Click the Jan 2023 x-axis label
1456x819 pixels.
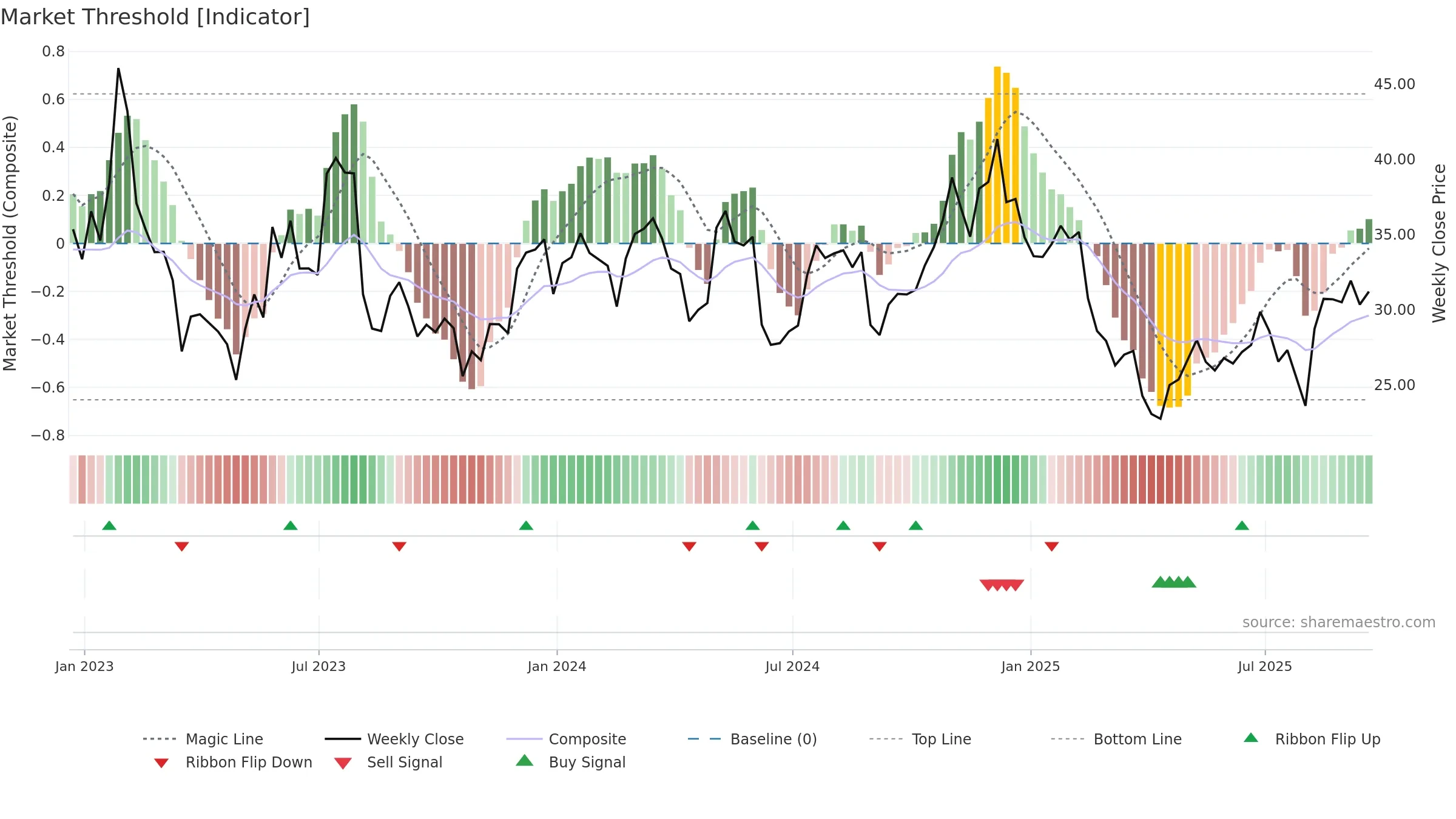pos(84,666)
